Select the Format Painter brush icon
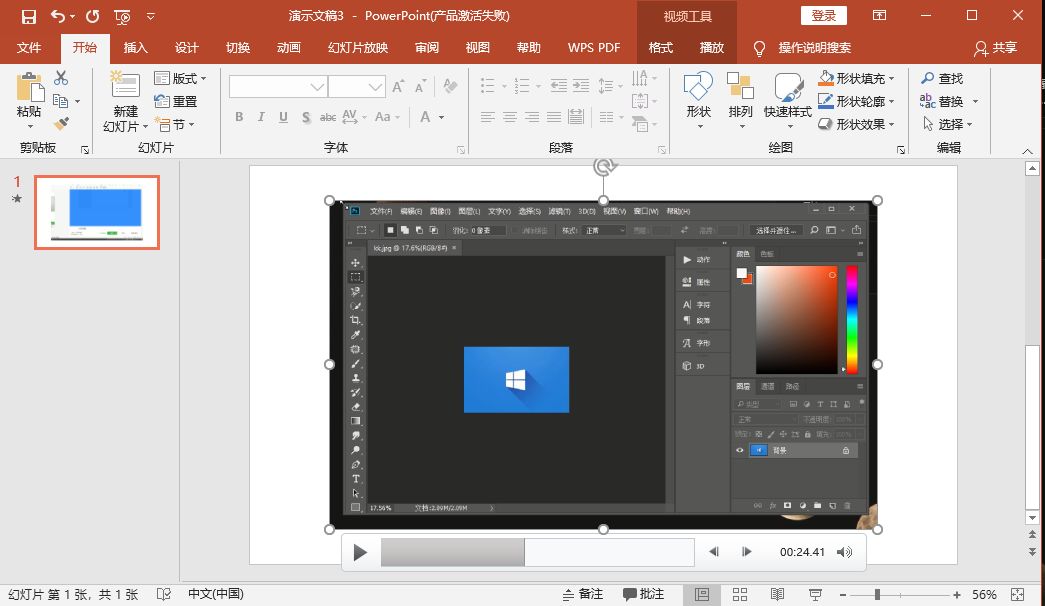The image size is (1045, 606). [61, 124]
